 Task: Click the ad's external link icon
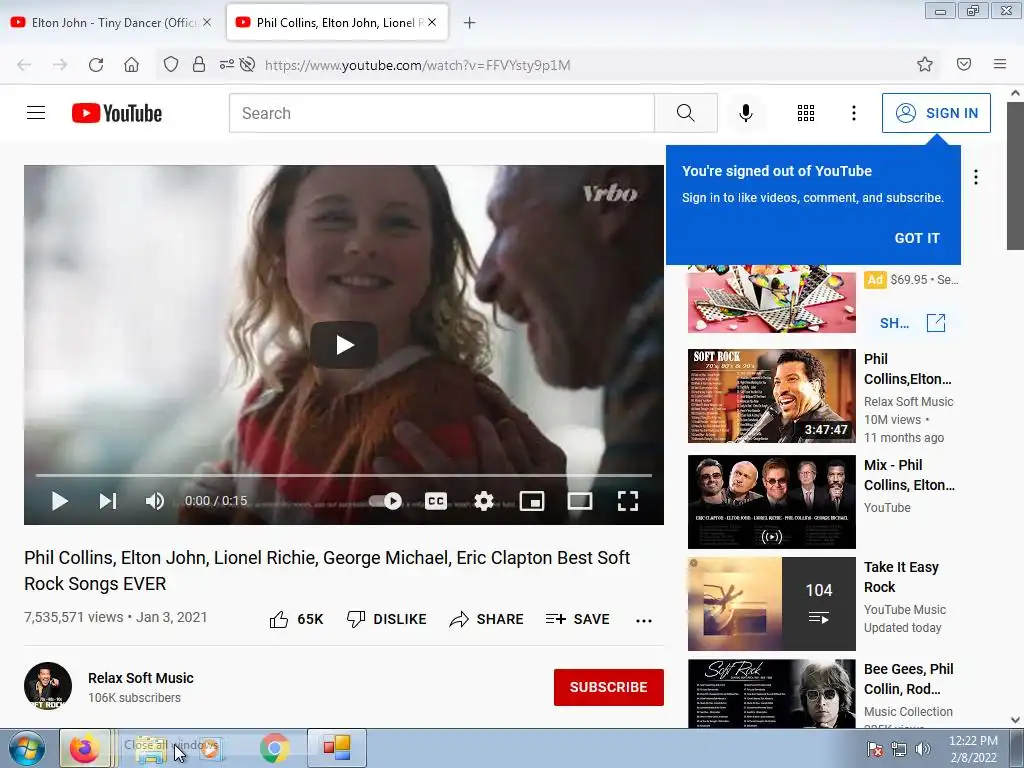pos(936,323)
